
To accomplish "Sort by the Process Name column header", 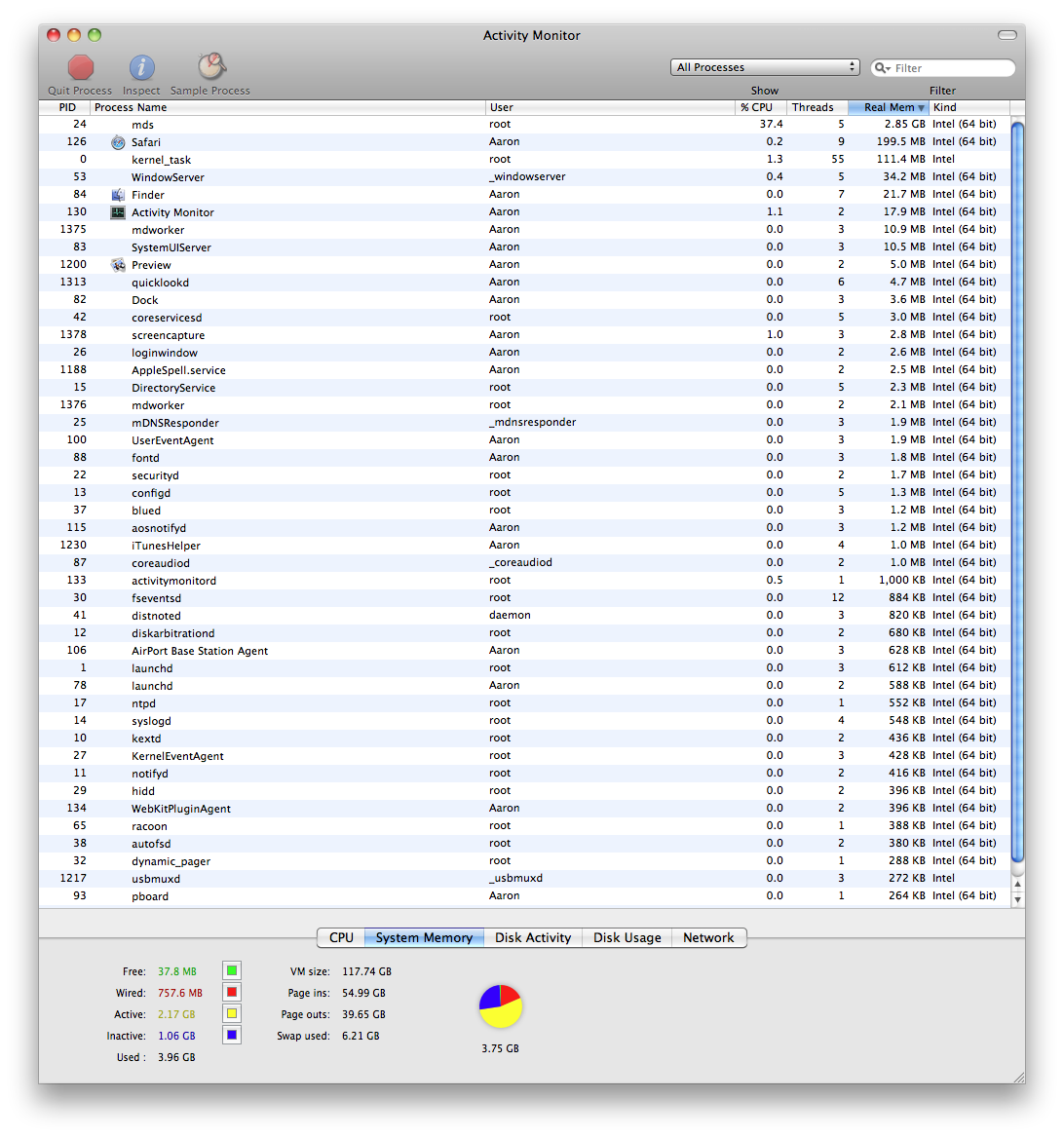I will click(288, 107).
